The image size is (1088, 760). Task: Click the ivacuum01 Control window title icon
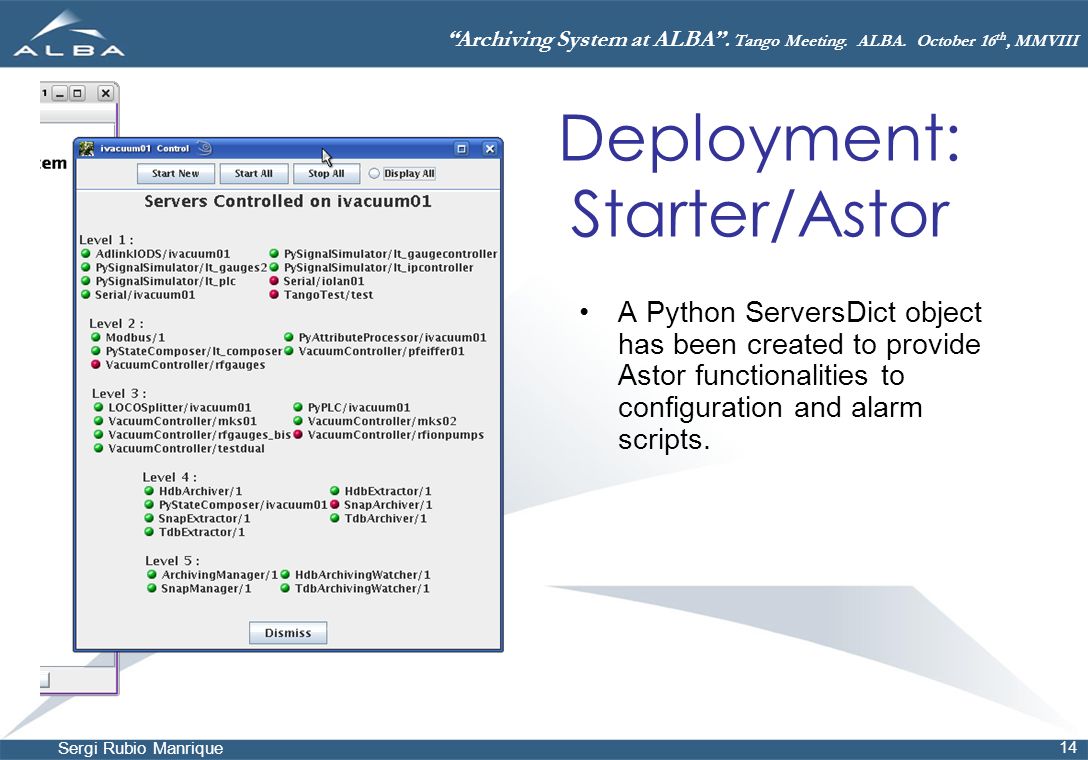[x=86, y=149]
